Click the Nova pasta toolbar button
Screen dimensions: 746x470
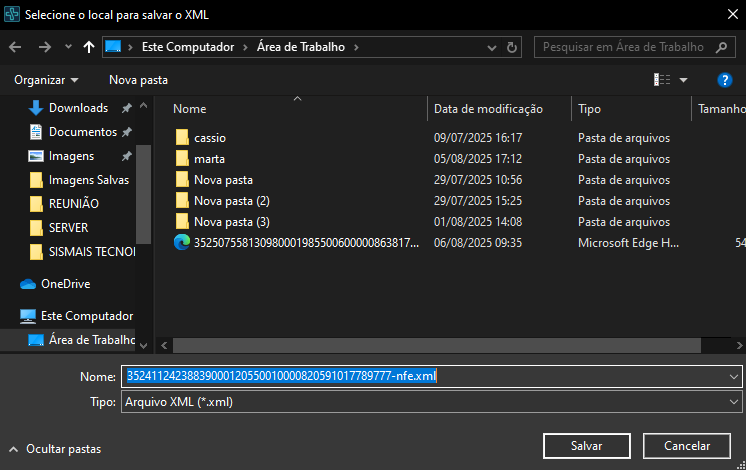coord(138,80)
